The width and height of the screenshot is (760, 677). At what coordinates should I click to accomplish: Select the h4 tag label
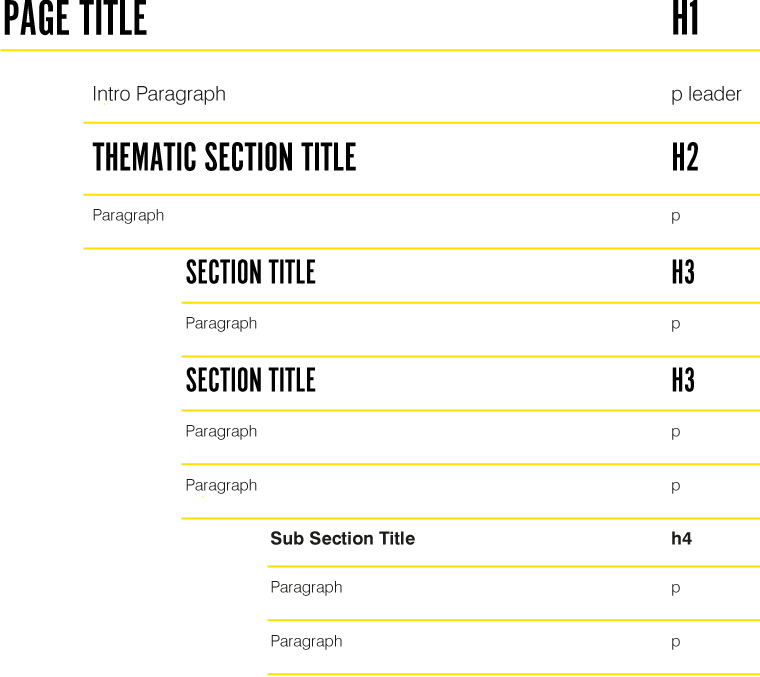681,538
